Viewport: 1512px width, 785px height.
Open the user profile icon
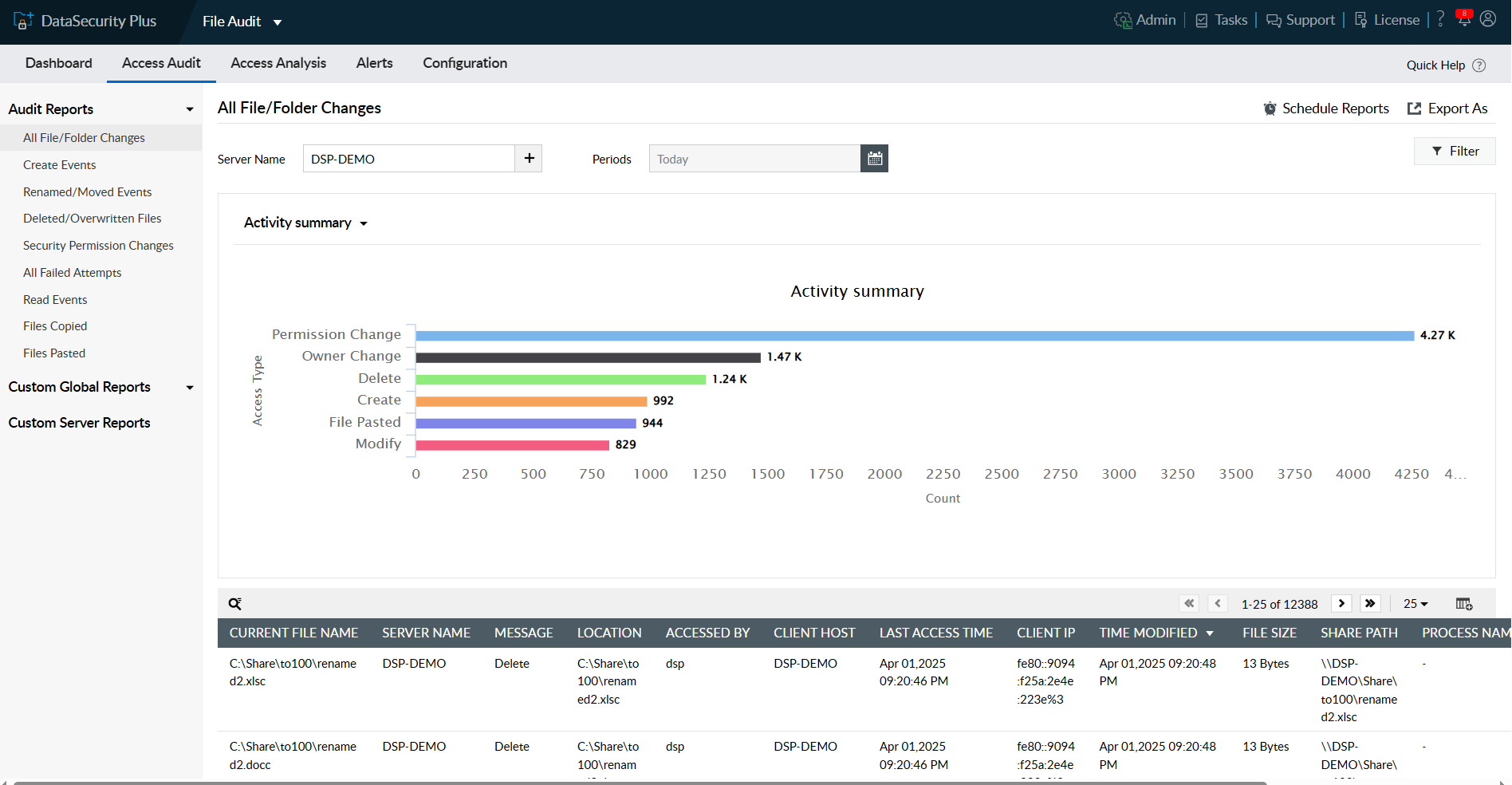click(1488, 19)
